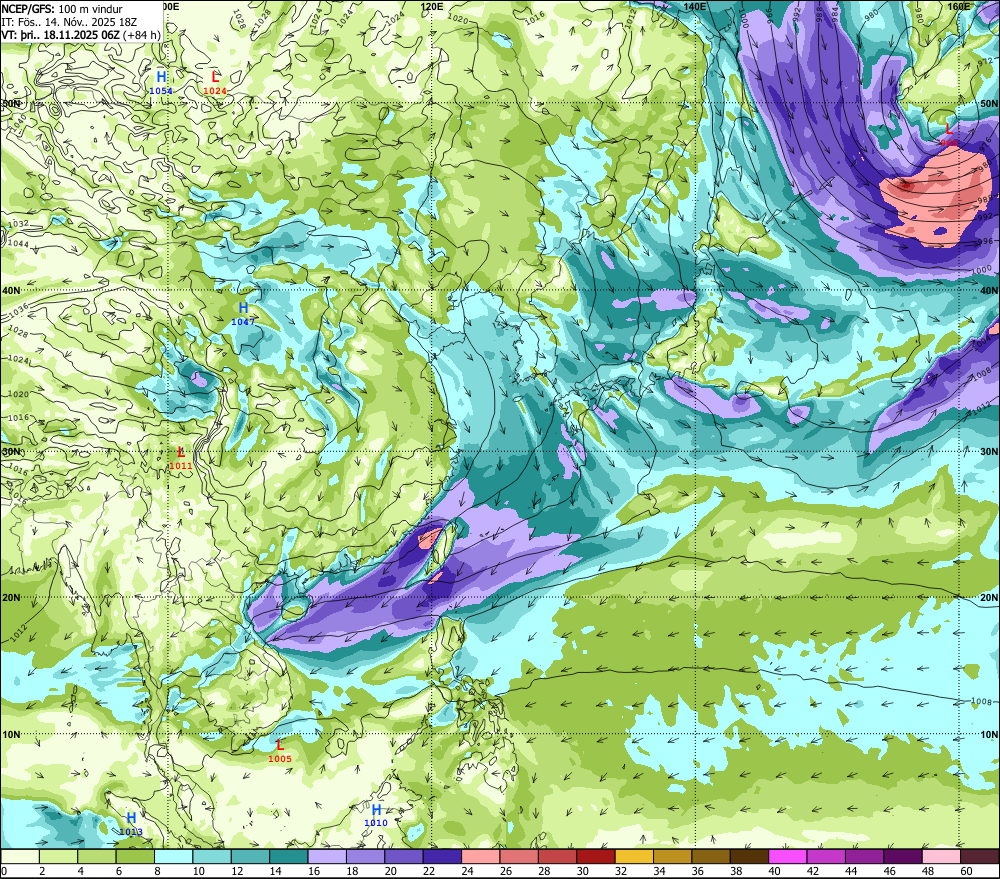This screenshot has height=879, width=1000.
Task: Click the blue H marker labeled 1013
Action: pos(131,818)
